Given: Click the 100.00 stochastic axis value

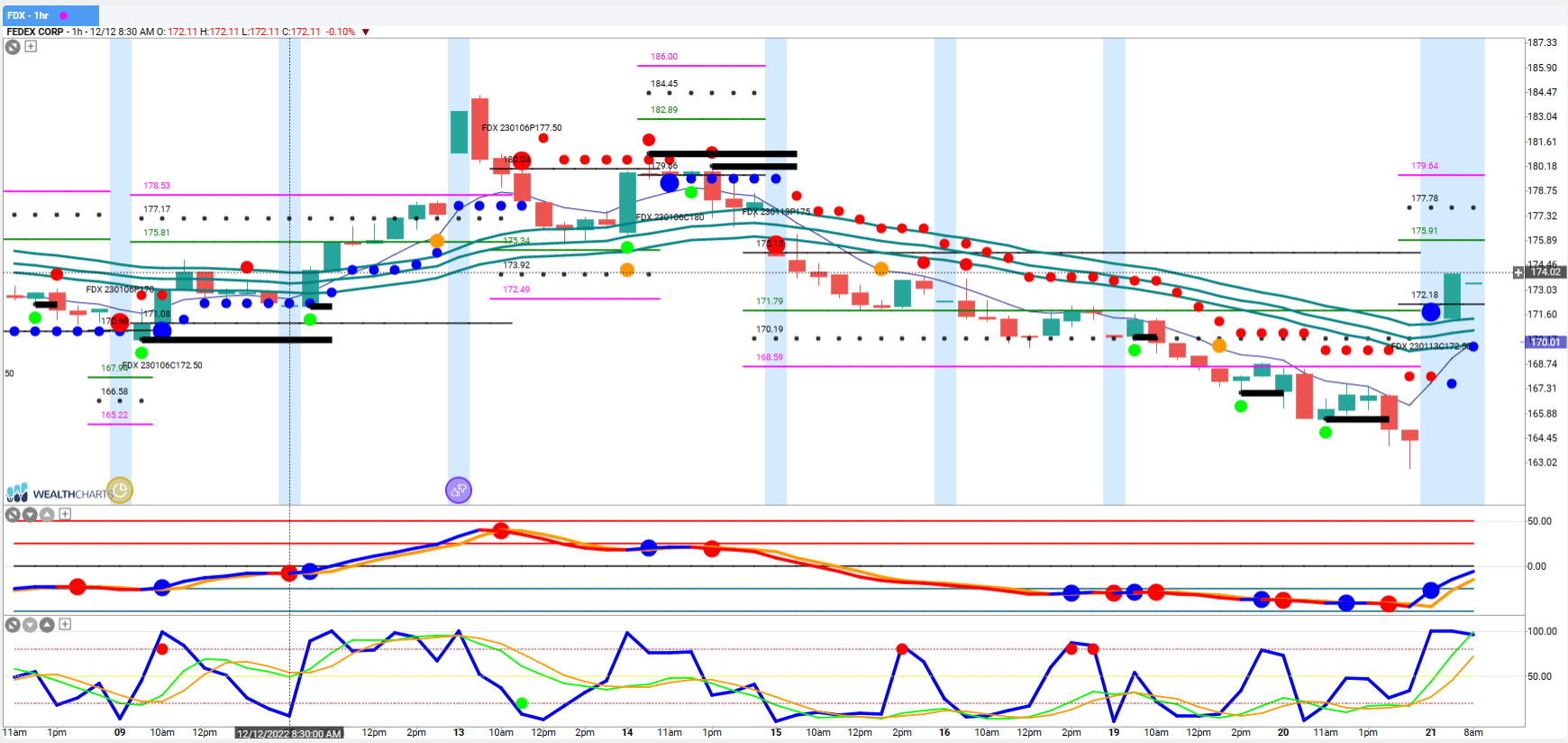Looking at the screenshot, I should [1542, 631].
